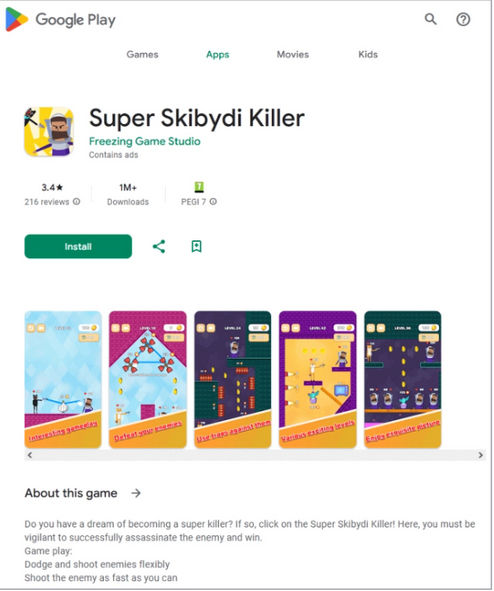494x591 pixels.
Task: Open the search magnifier icon
Action: coord(430,19)
